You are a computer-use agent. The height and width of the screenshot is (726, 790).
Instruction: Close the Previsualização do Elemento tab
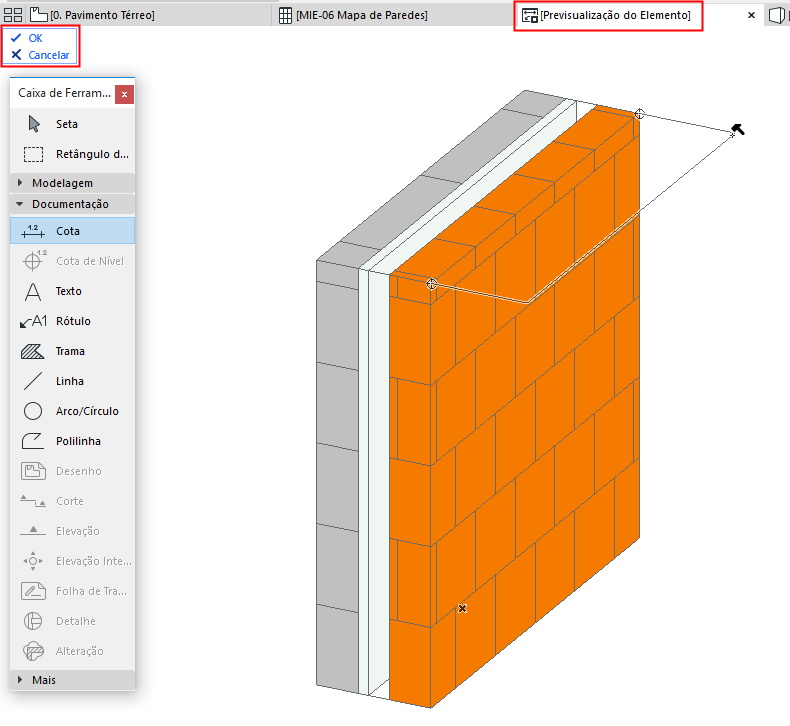pos(751,15)
